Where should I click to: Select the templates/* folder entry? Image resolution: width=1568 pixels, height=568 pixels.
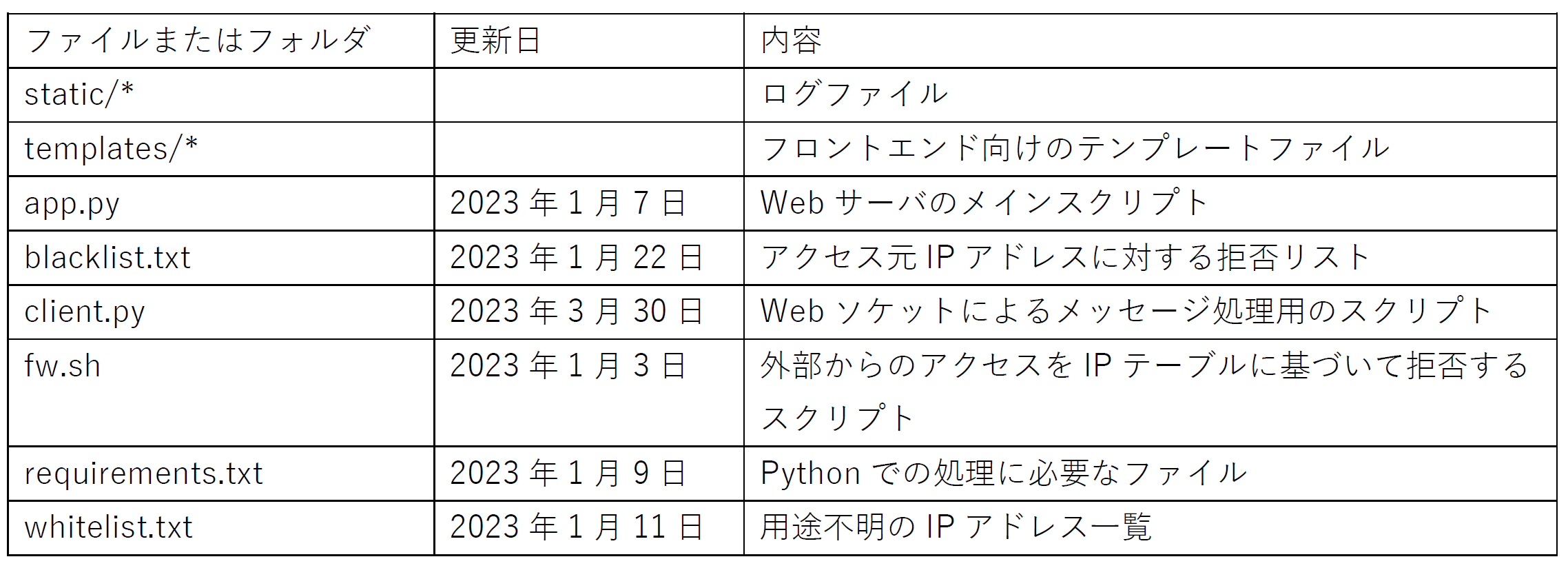click(x=111, y=149)
